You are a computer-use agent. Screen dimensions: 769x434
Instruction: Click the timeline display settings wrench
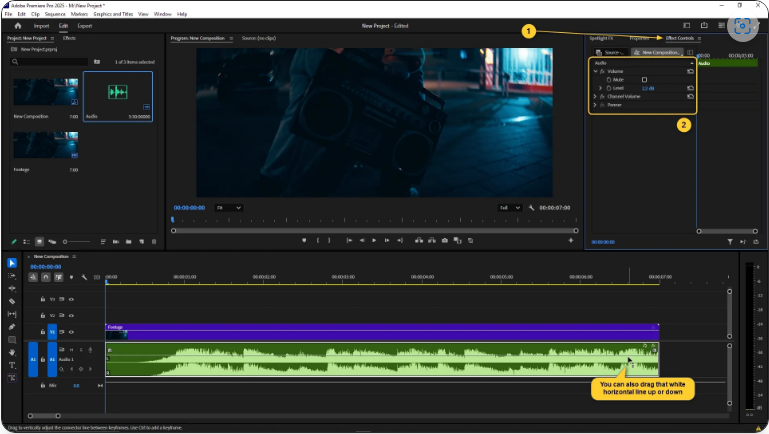click(84, 277)
